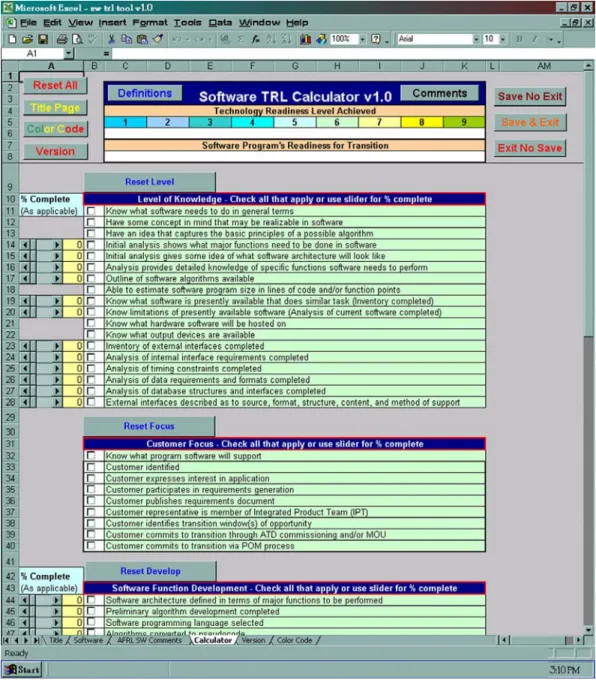
Task: Create a new workbook with the New icon
Action: coord(12,39)
